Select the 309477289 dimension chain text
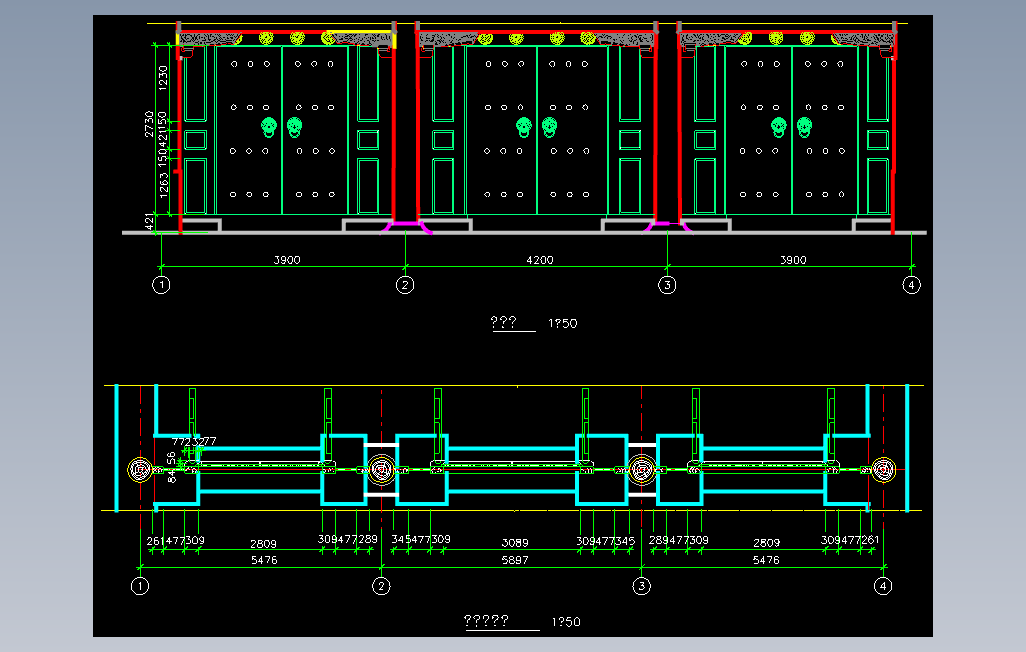This screenshot has height=652, width=1026. tap(347, 539)
